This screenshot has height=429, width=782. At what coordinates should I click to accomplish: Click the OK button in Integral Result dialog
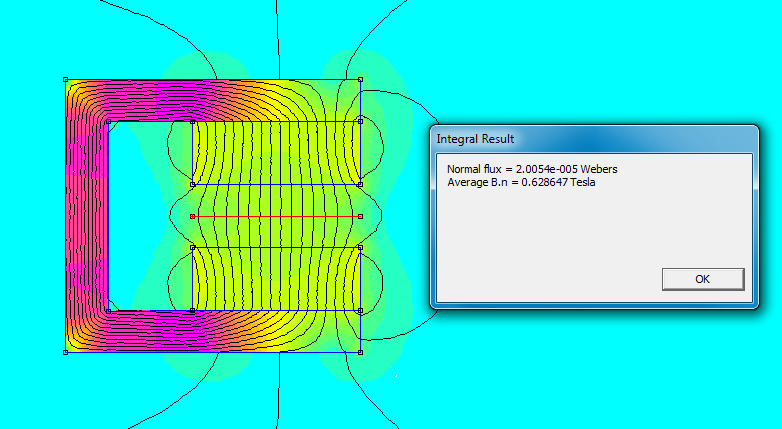tap(703, 280)
